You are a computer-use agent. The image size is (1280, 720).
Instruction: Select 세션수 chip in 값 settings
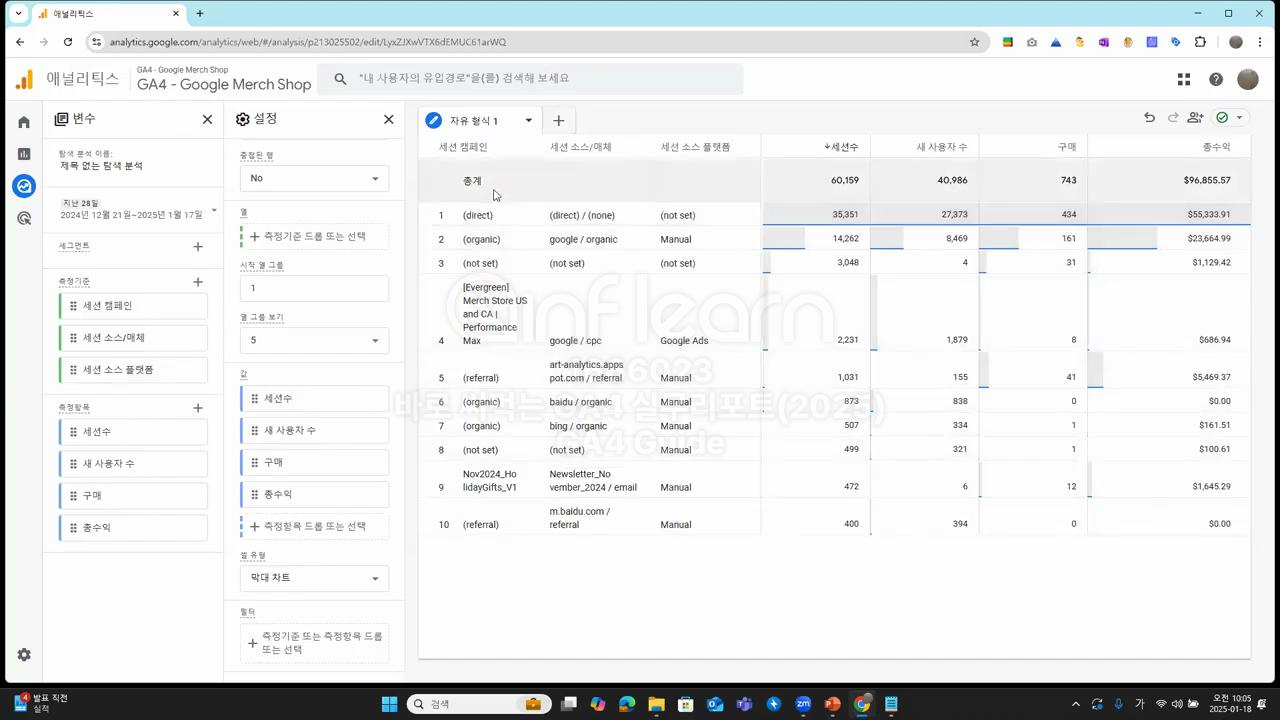point(314,398)
